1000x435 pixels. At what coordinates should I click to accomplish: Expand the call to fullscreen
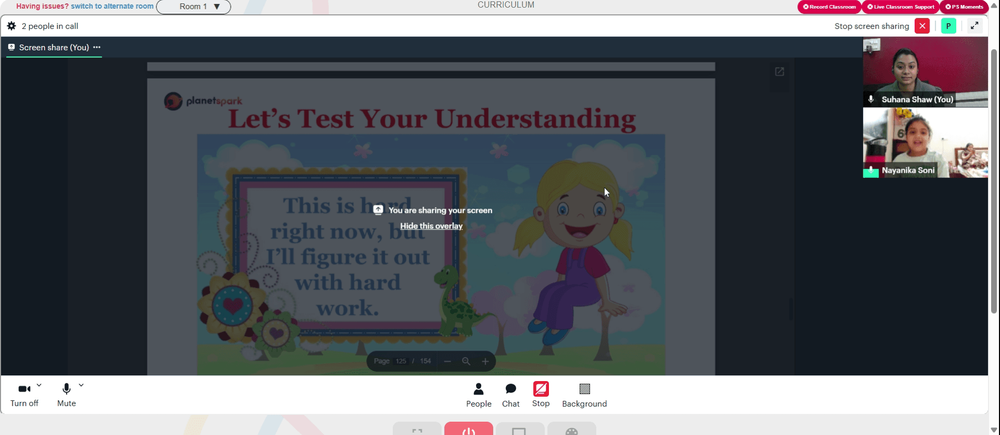pos(974,26)
